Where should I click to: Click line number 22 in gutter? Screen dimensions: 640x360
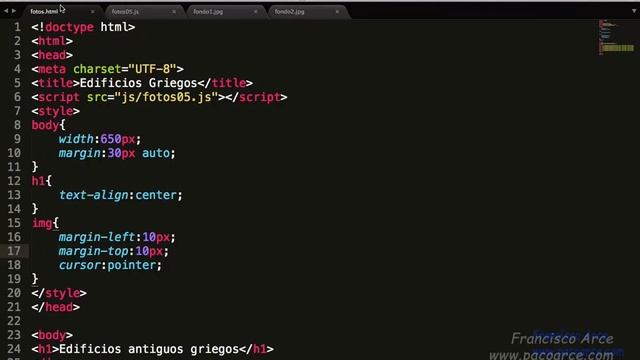(14, 321)
